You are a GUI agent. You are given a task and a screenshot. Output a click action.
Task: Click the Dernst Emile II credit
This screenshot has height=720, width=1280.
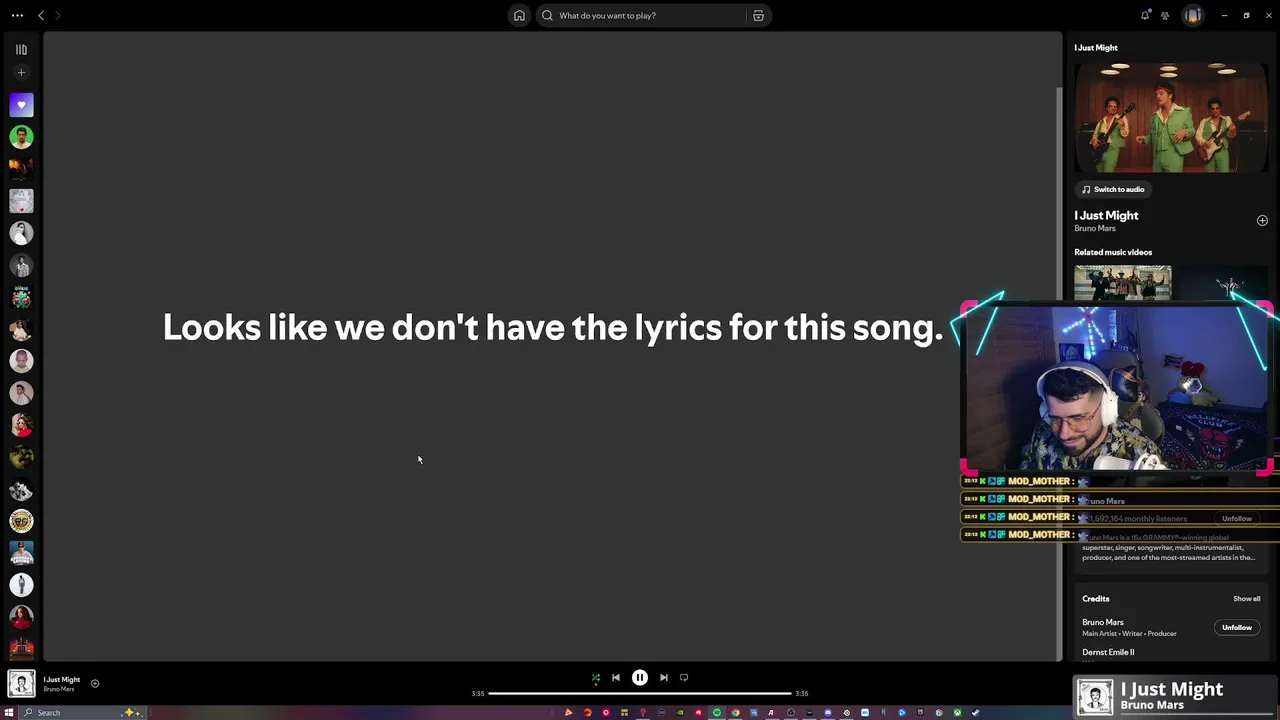pos(1108,652)
